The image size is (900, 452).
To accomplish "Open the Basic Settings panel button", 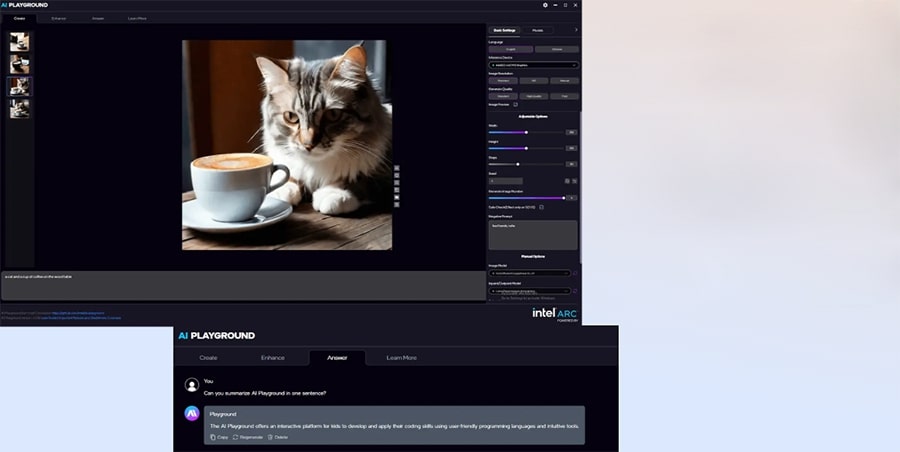I will pyautogui.click(x=504, y=31).
